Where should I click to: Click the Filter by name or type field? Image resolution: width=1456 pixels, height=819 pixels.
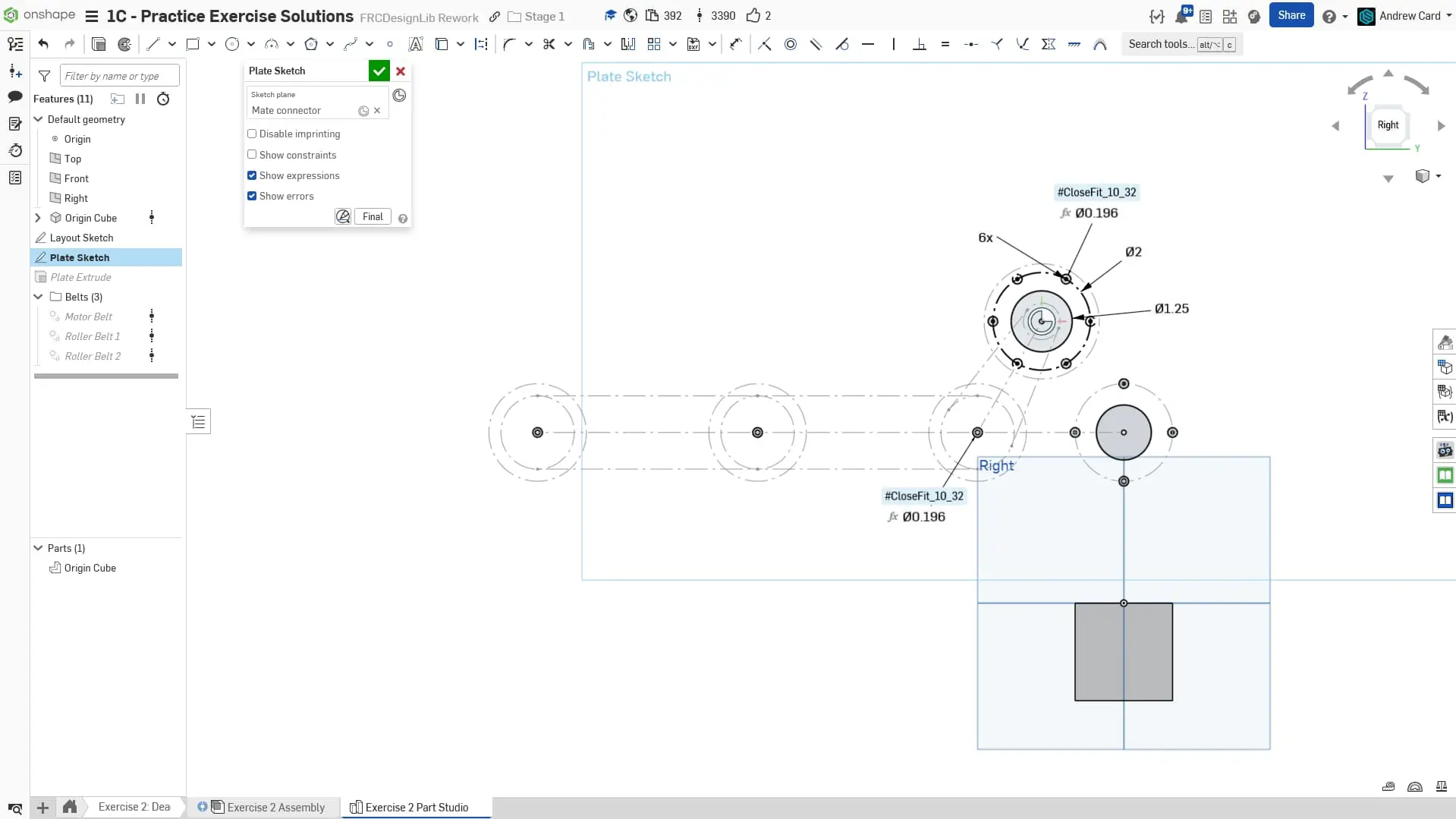[119, 75]
